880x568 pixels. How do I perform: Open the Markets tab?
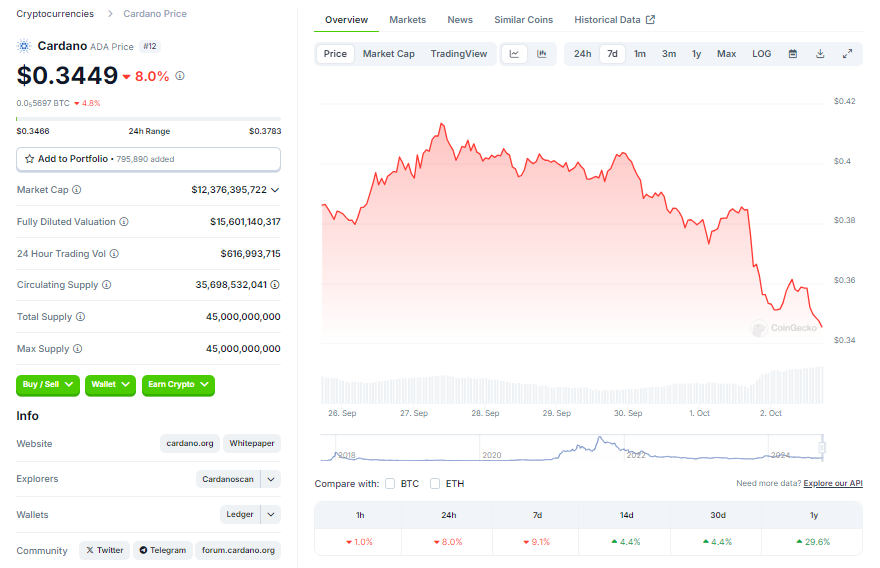(407, 20)
